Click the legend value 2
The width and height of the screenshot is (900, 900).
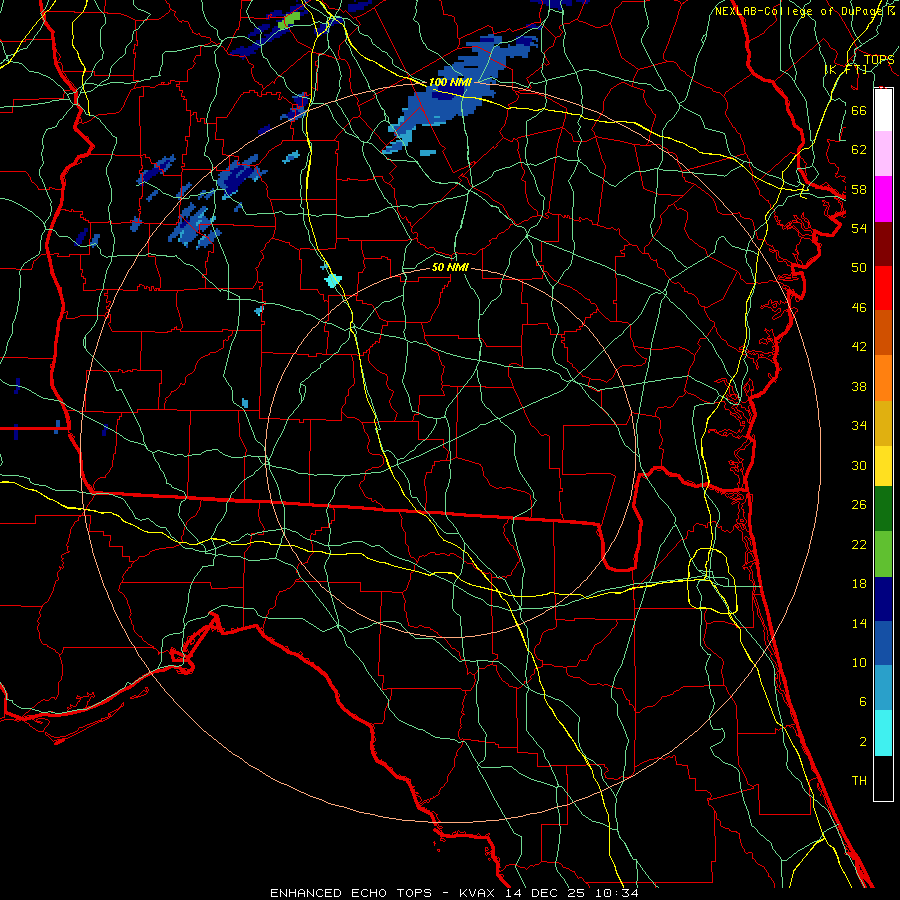[x=862, y=742]
